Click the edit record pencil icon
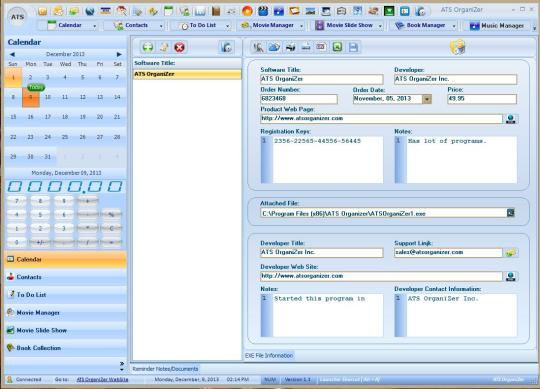540x389 pixels. coord(164,47)
